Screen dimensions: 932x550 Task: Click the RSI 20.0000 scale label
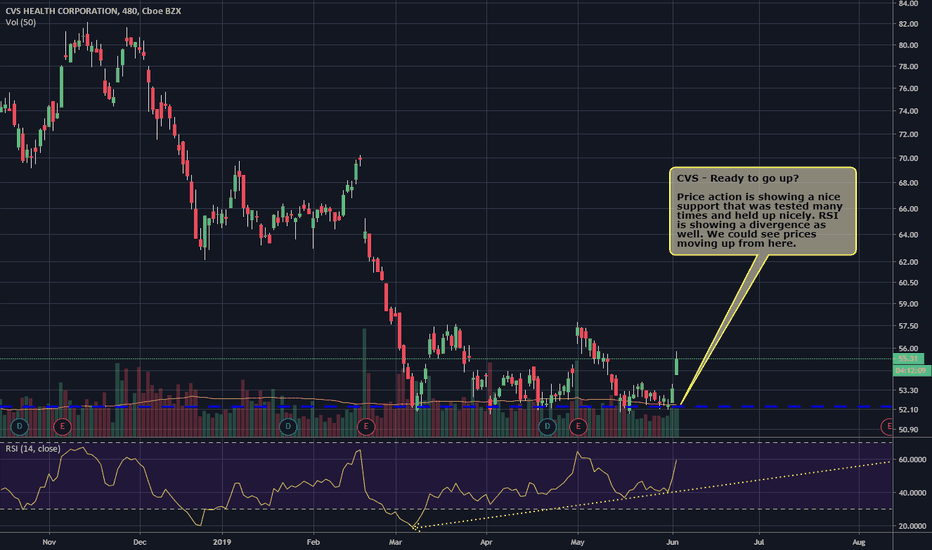[912, 526]
